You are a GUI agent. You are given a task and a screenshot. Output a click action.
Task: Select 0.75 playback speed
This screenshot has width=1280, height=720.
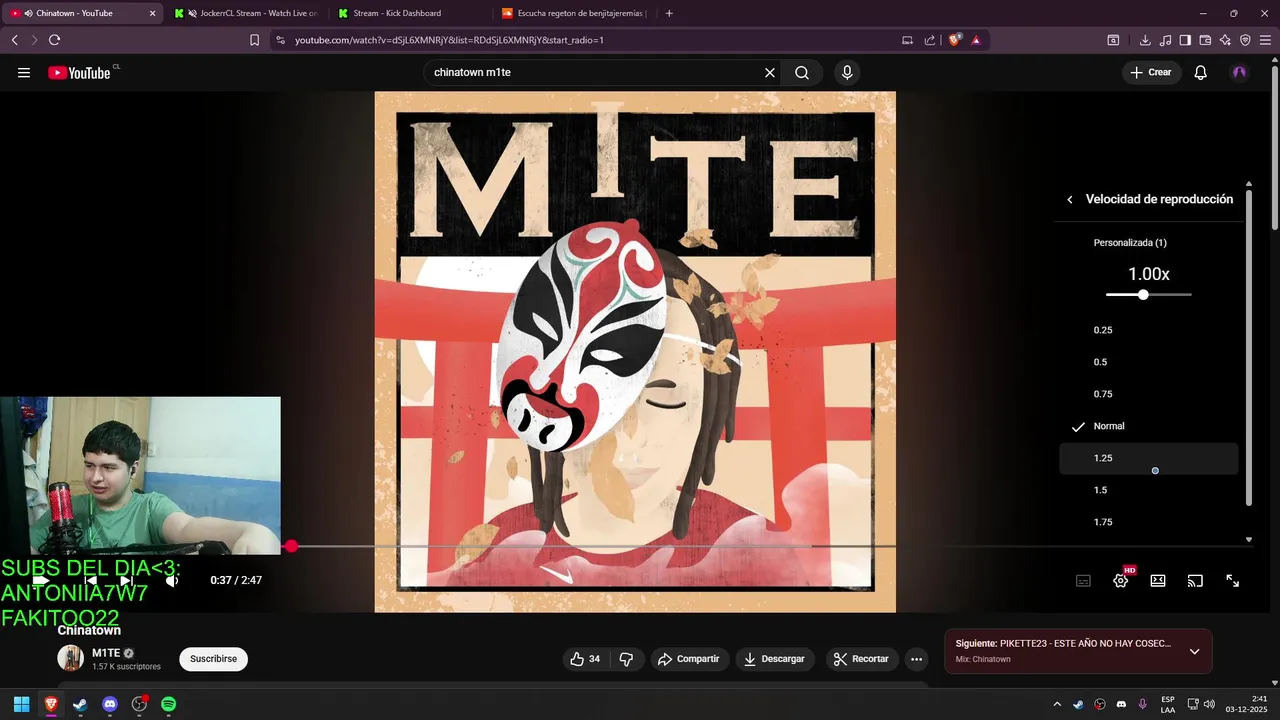(x=1149, y=394)
